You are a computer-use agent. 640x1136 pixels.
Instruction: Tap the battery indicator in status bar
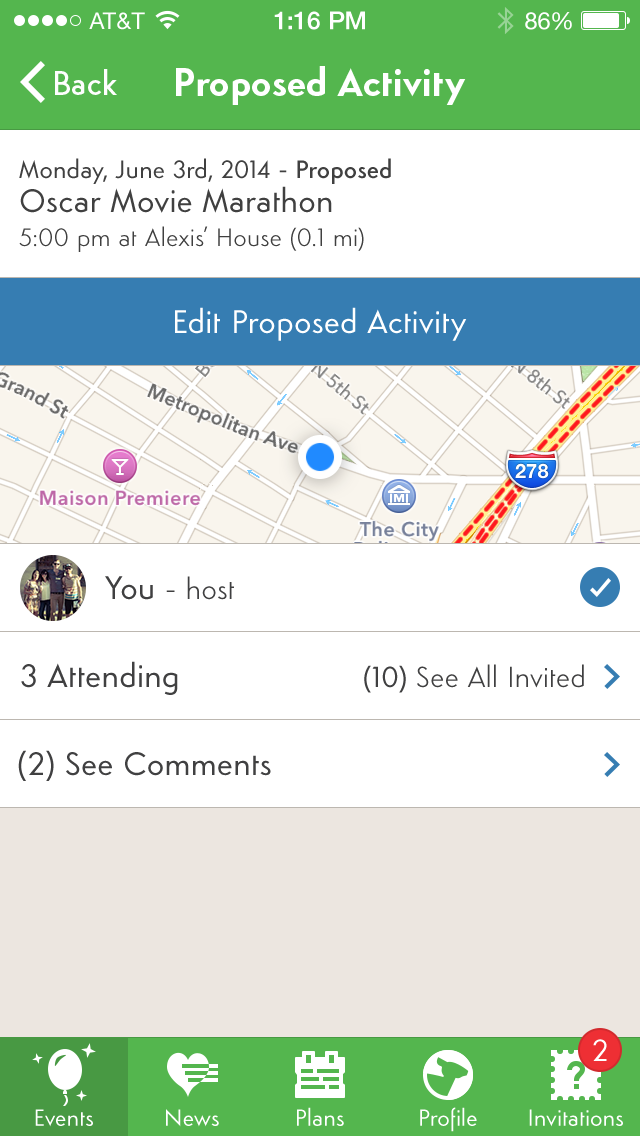(604, 21)
